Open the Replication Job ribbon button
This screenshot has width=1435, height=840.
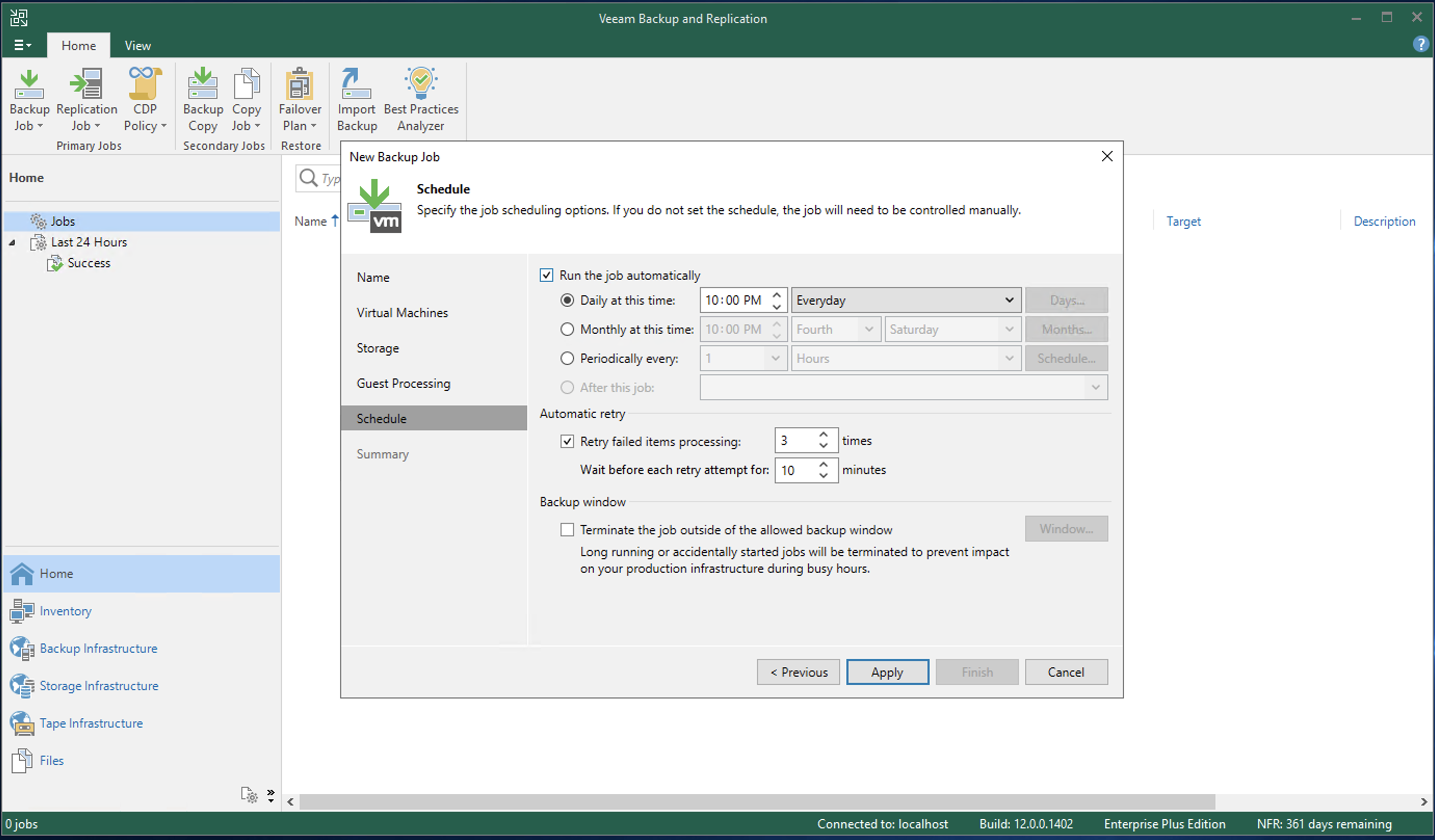(86, 100)
